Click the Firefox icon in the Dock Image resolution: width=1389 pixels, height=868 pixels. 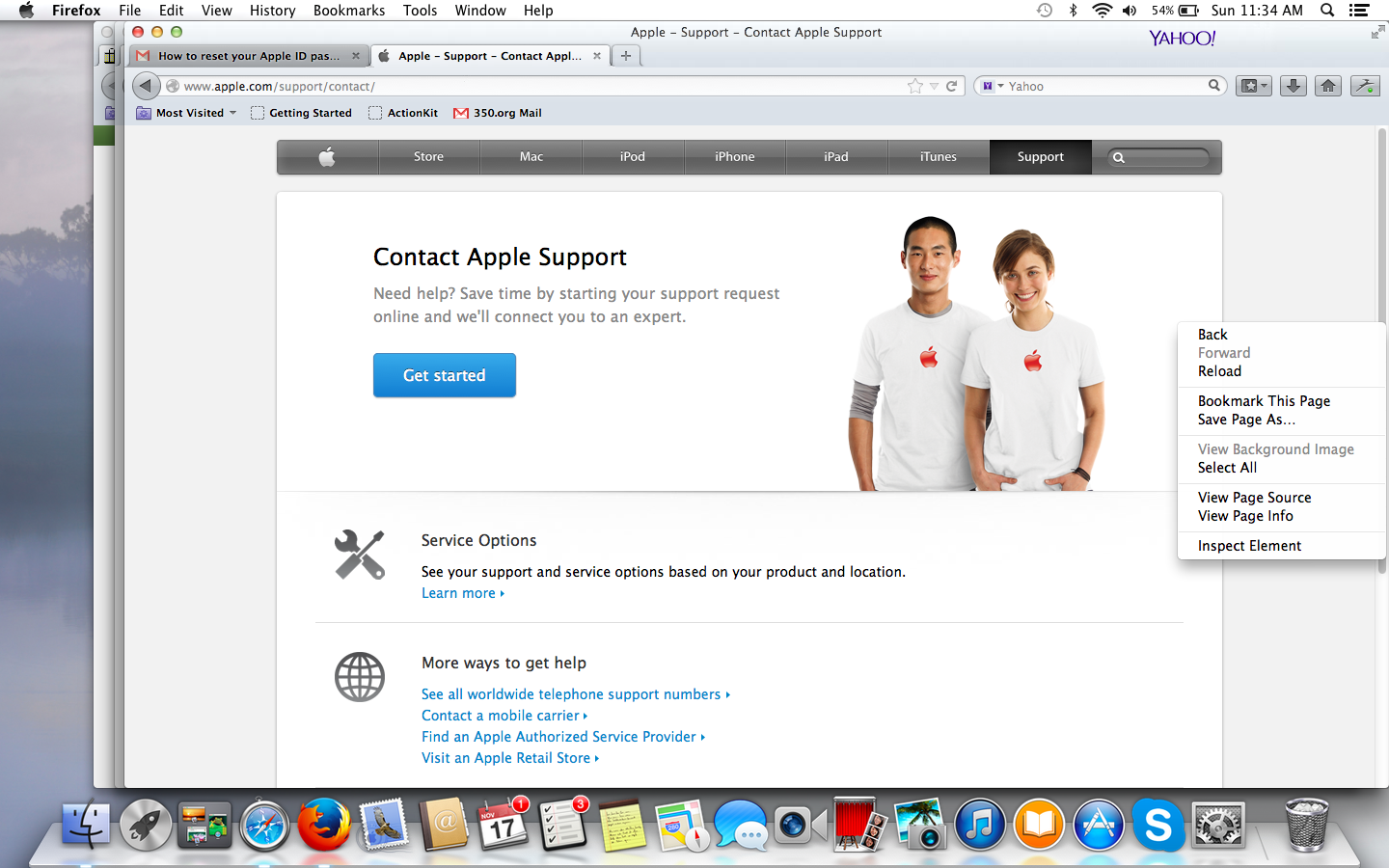tap(324, 825)
